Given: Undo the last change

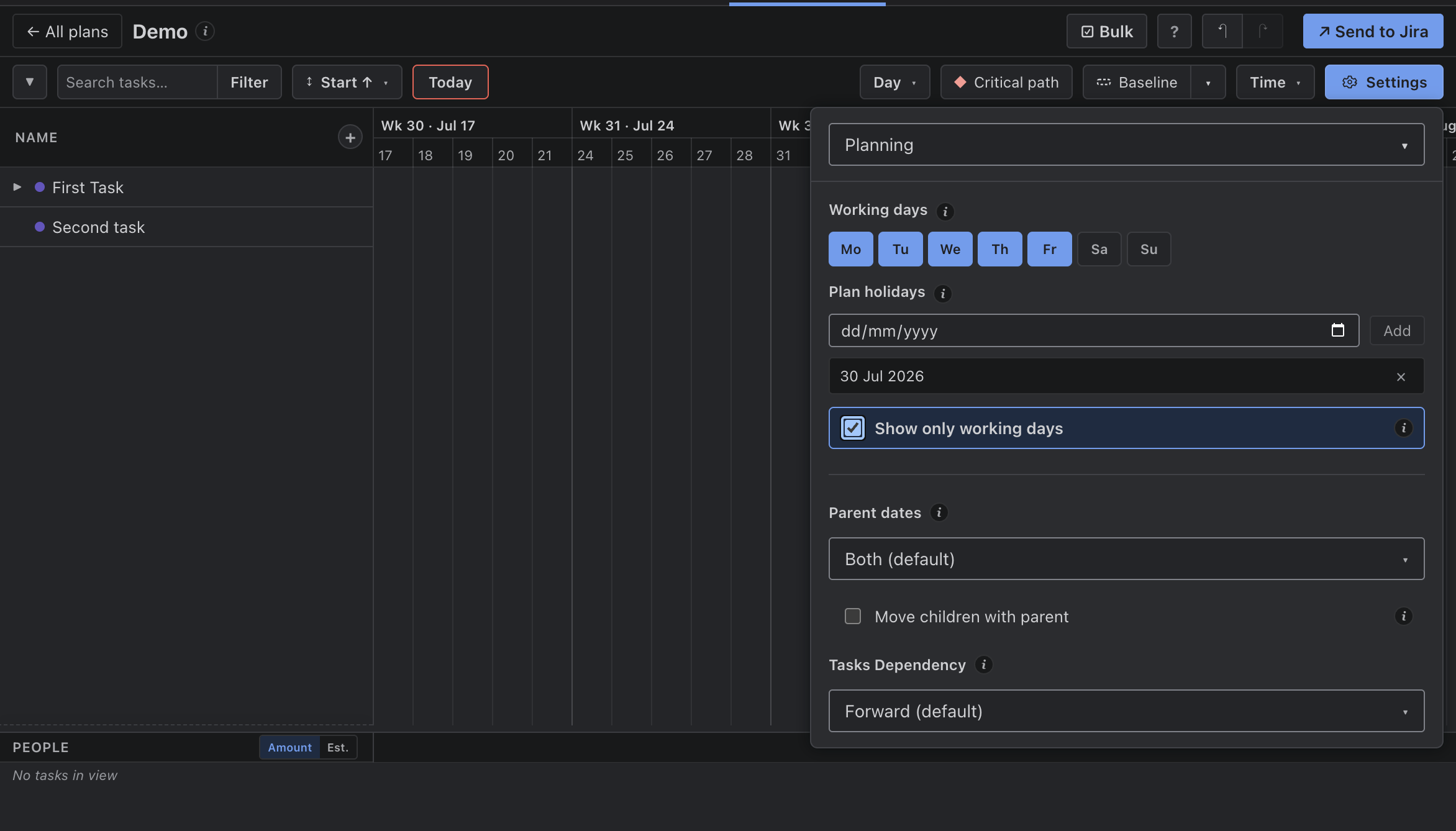Looking at the screenshot, I should (1222, 32).
